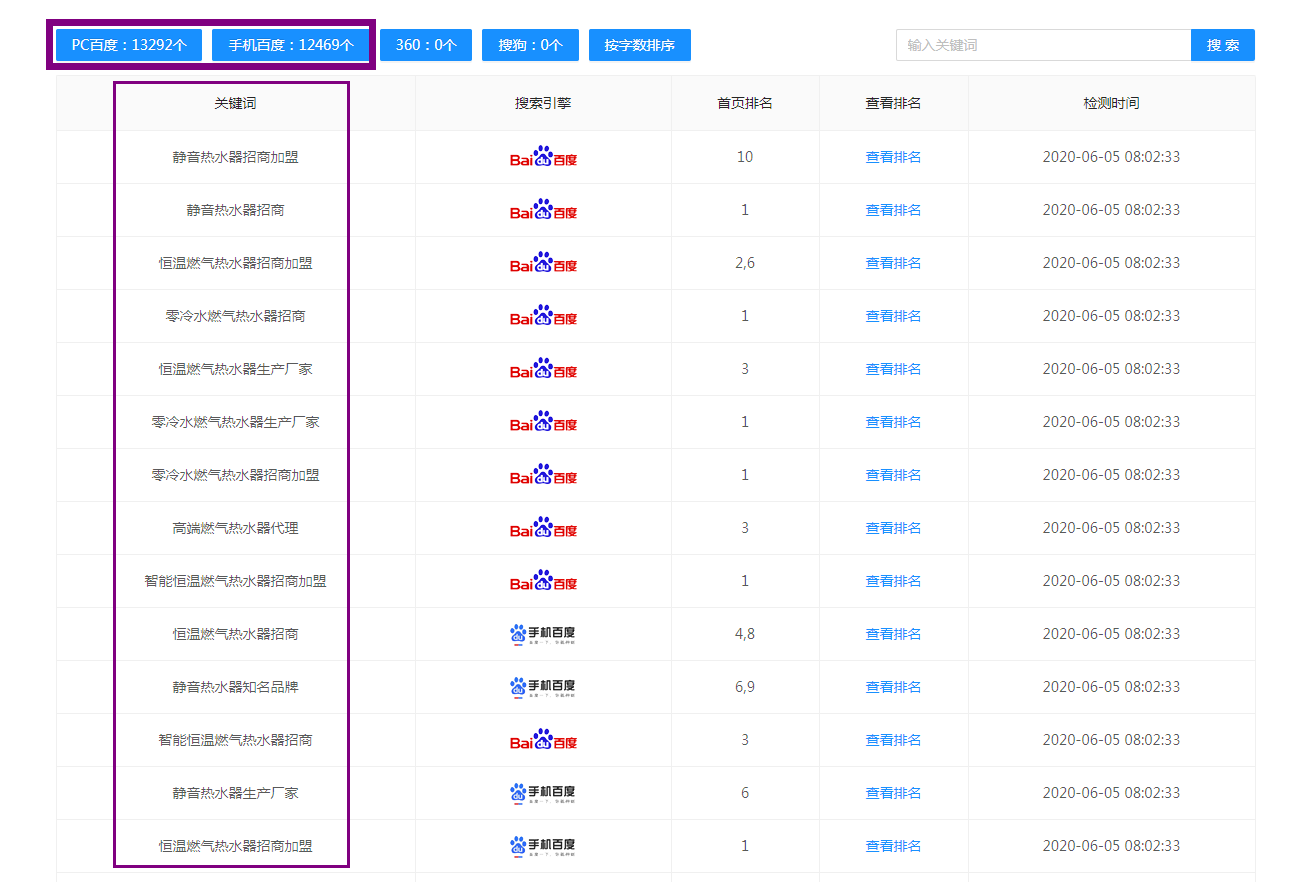
Task: Select keyword 智能恒温燃气热水器招商
Action: click(x=235, y=740)
